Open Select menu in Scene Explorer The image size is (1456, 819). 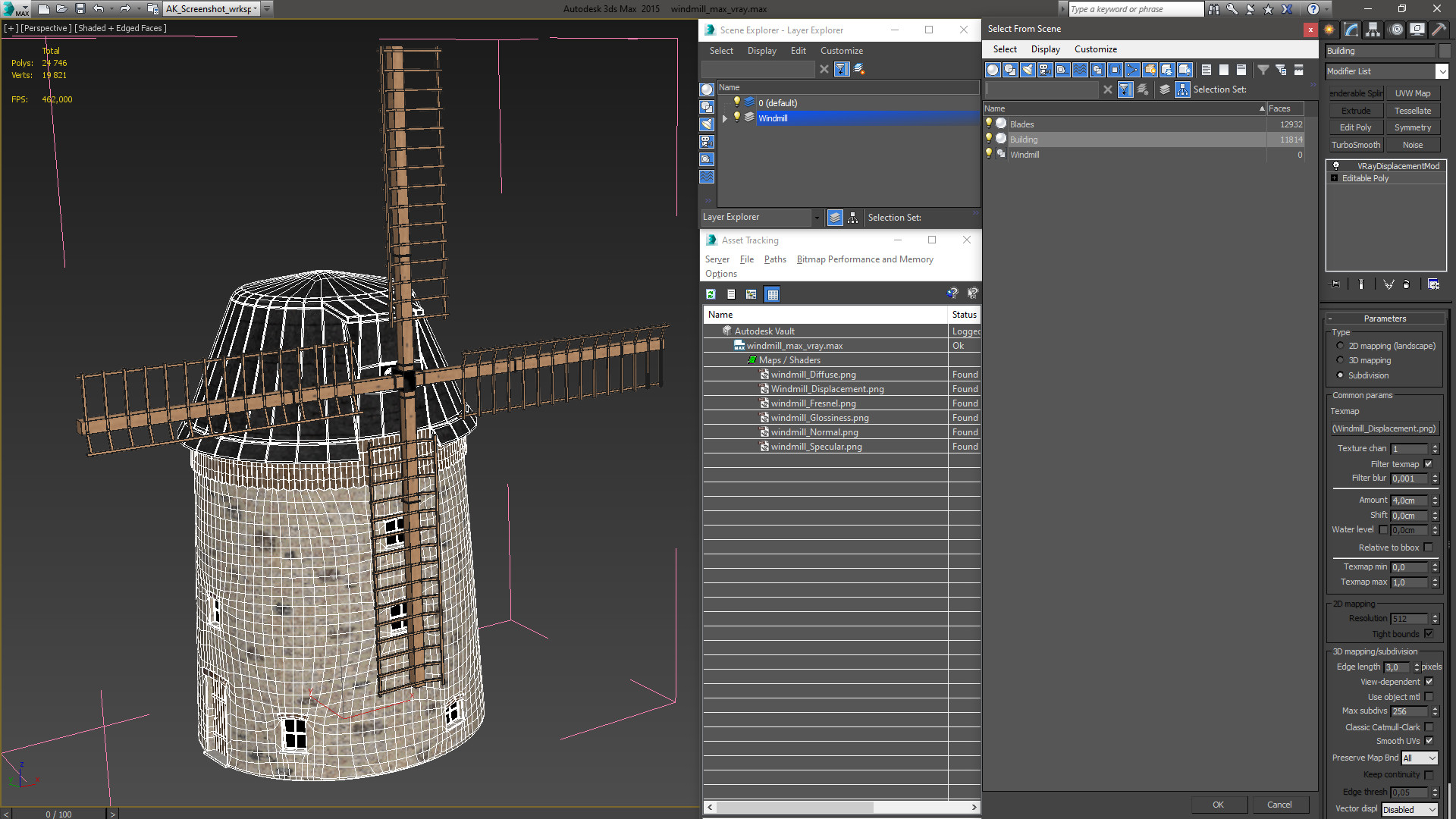click(x=721, y=51)
